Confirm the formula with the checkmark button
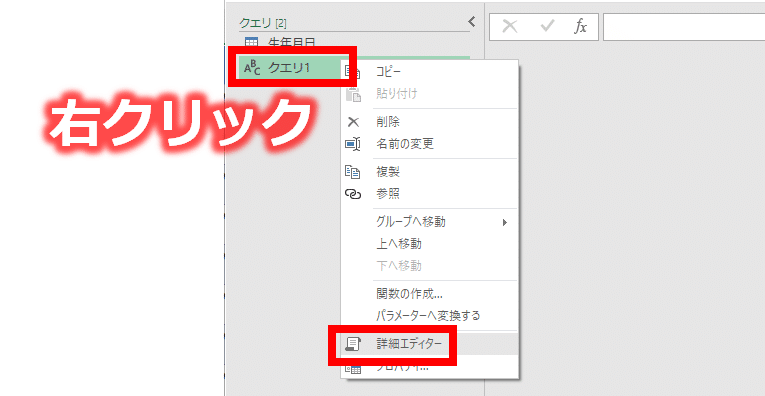This screenshot has height=396, width=765. pyautogui.click(x=547, y=27)
